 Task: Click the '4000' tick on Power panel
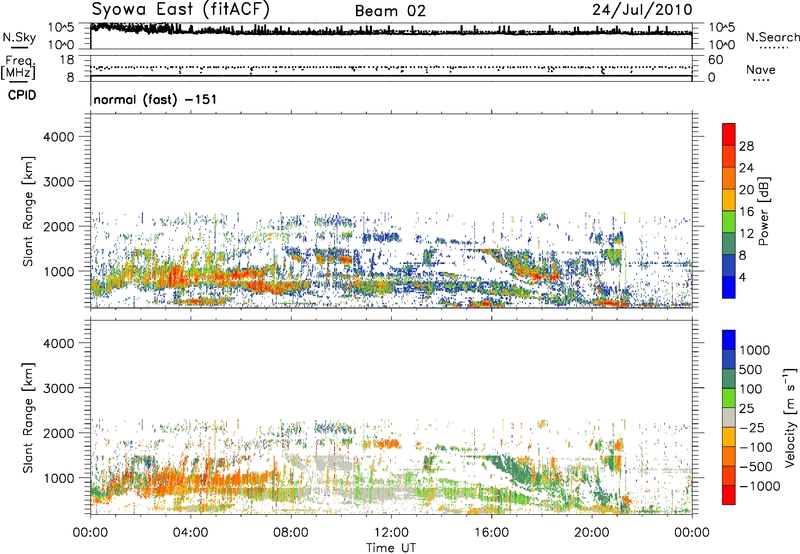58,137
